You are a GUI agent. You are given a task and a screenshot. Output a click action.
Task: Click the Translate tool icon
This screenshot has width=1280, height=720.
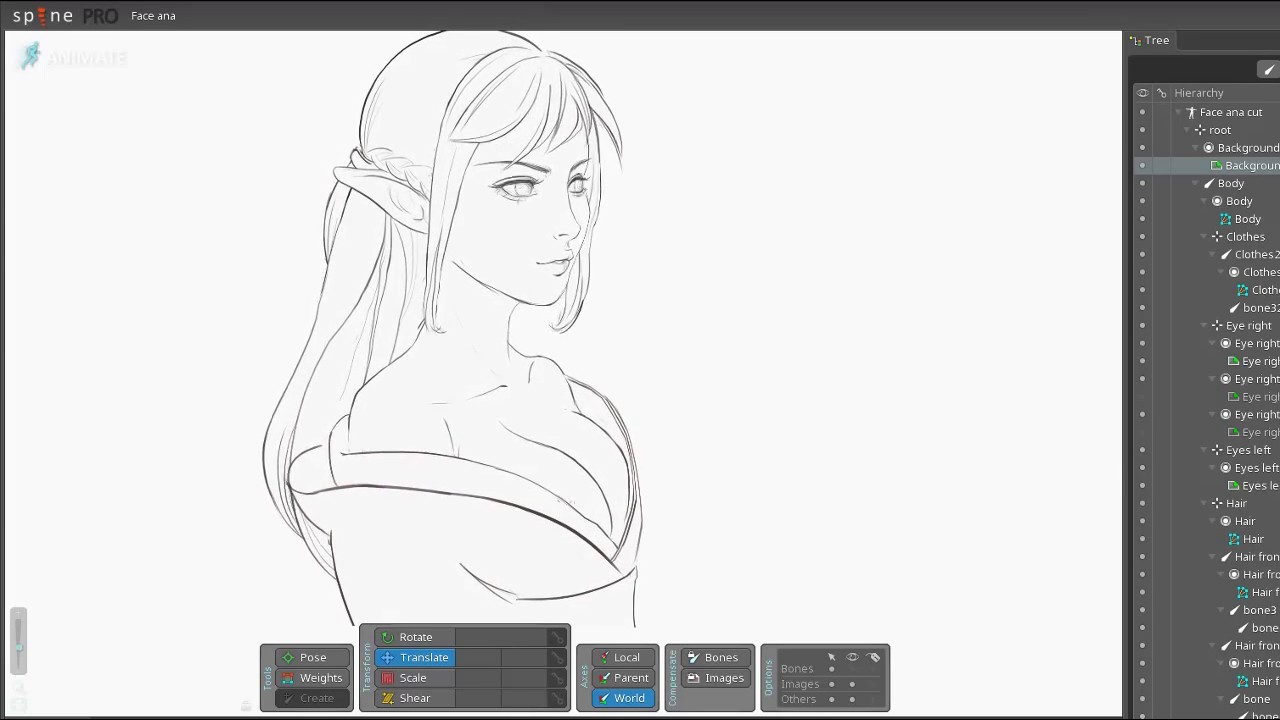pyautogui.click(x=387, y=657)
